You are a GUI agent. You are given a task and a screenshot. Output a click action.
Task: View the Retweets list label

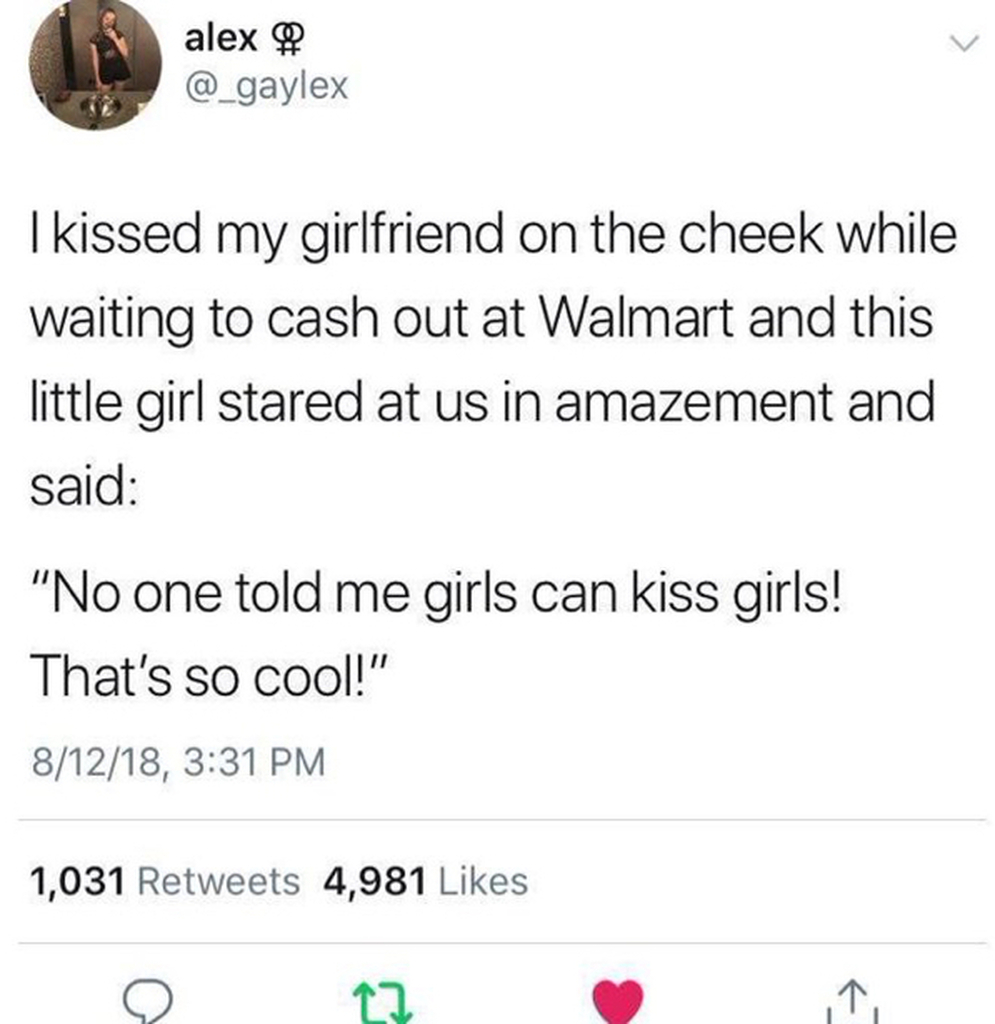tap(219, 881)
